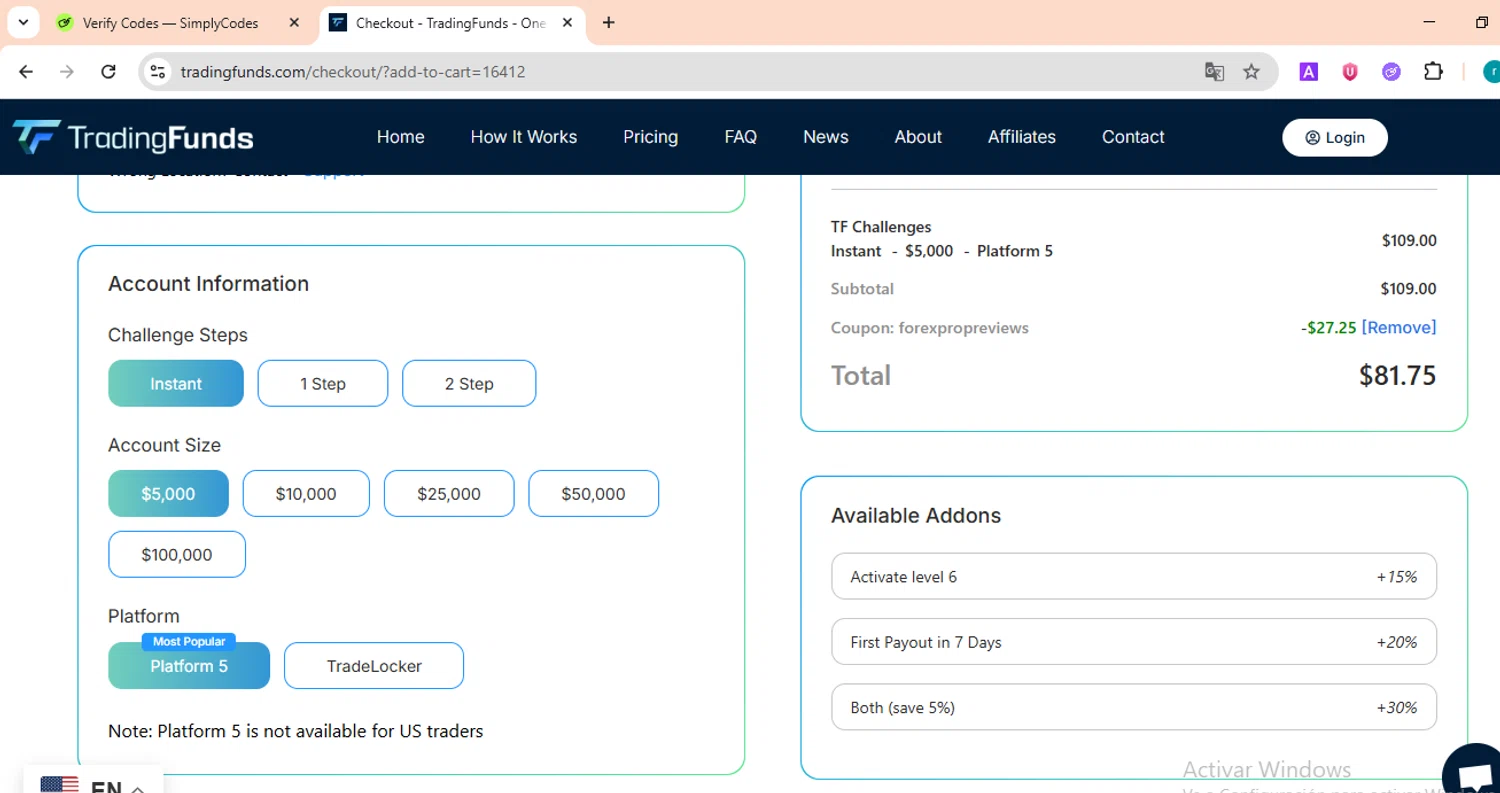
Task: Click the browser back arrow
Action: 26,72
